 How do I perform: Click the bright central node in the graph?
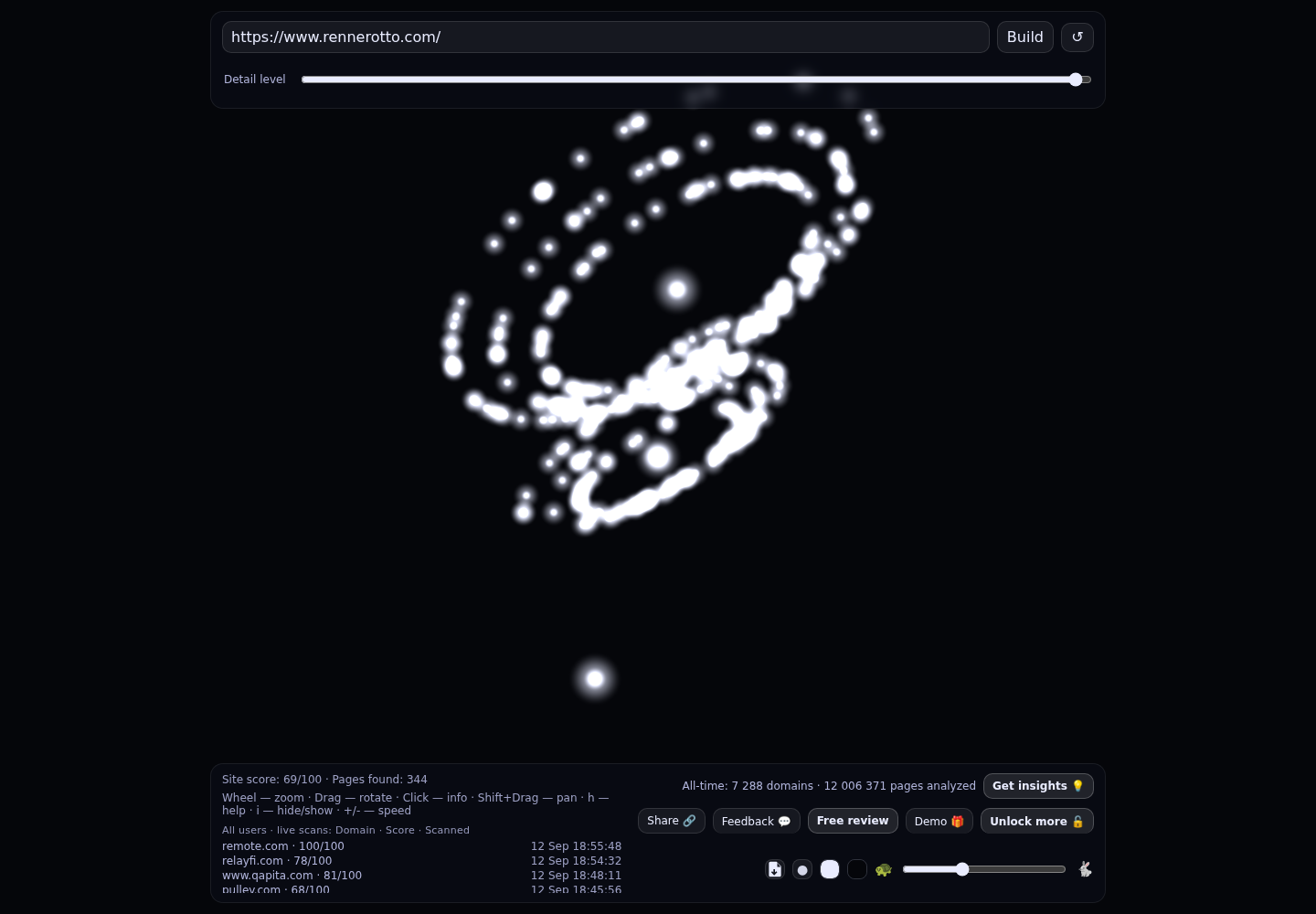point(677,290)
